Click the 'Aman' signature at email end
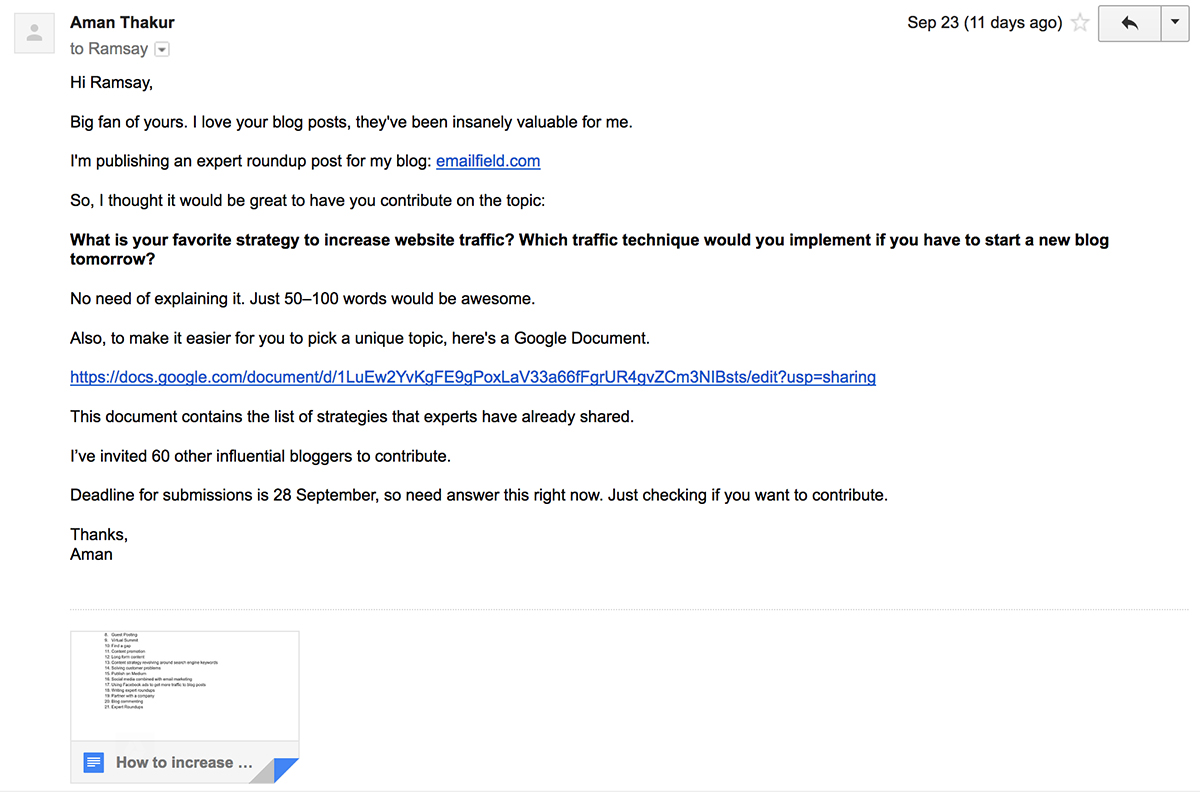 (x=91, y=554)
